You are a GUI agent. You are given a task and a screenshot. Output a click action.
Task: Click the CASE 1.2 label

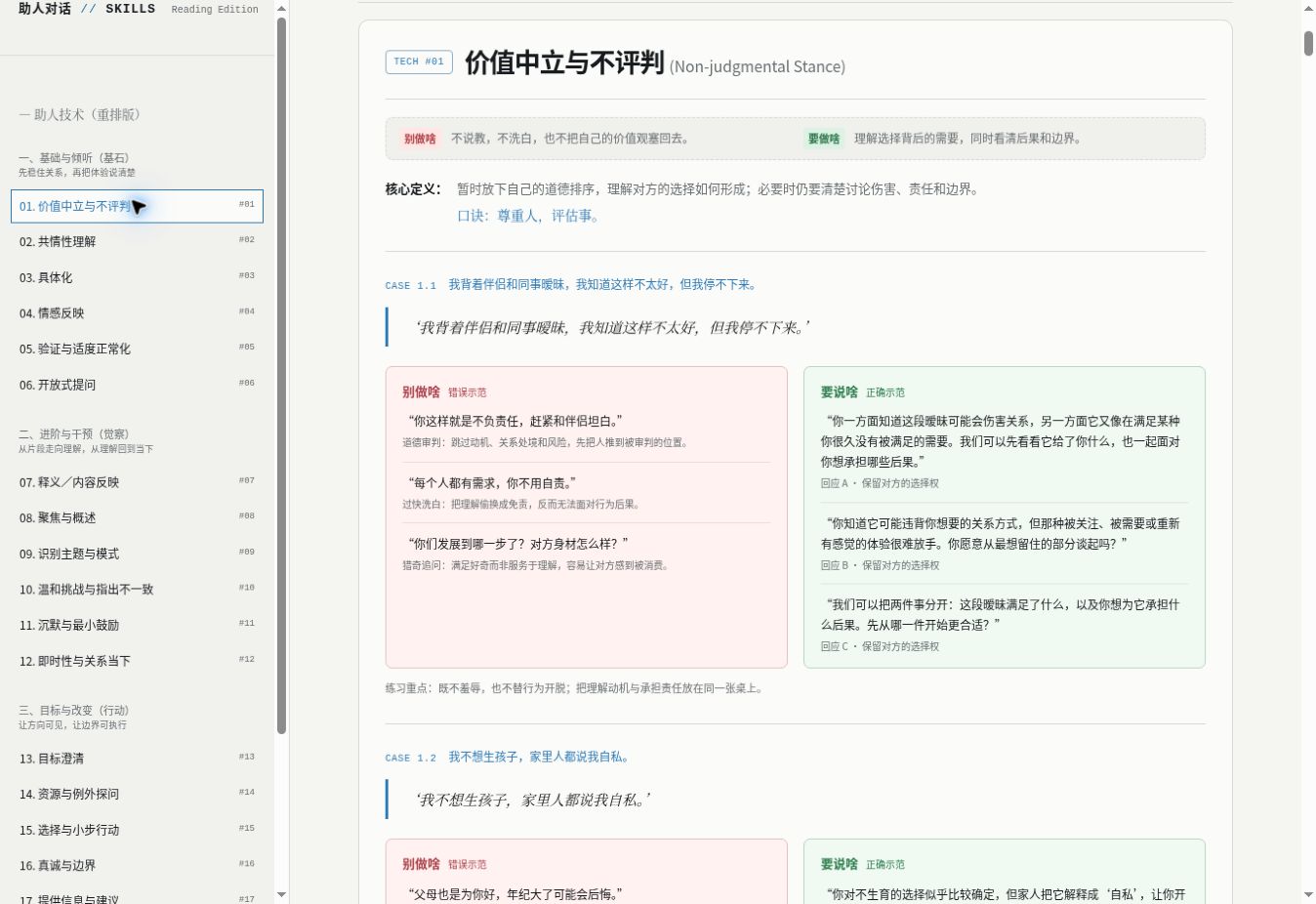pyautogui.click(x=410, y=759)
